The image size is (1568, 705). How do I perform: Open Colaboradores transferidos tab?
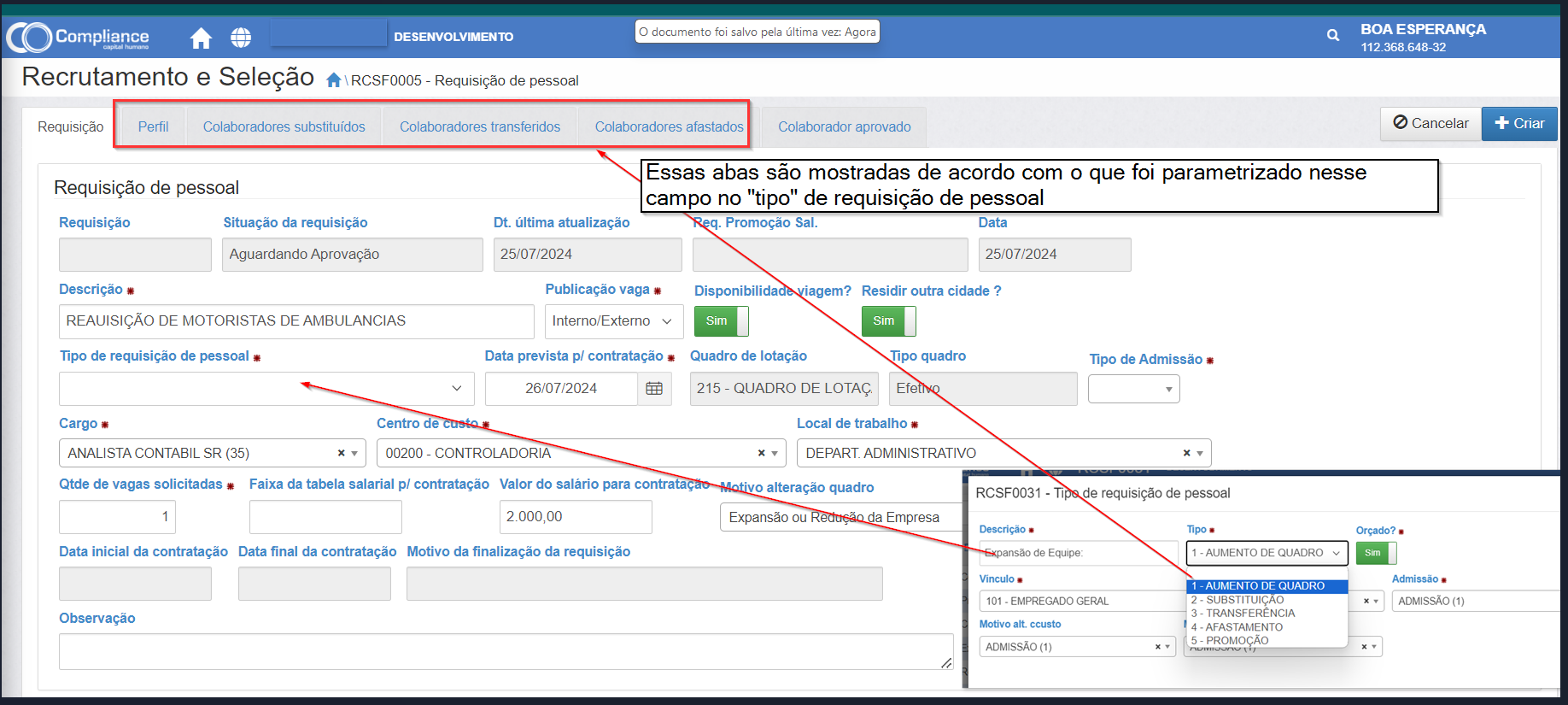480,126
